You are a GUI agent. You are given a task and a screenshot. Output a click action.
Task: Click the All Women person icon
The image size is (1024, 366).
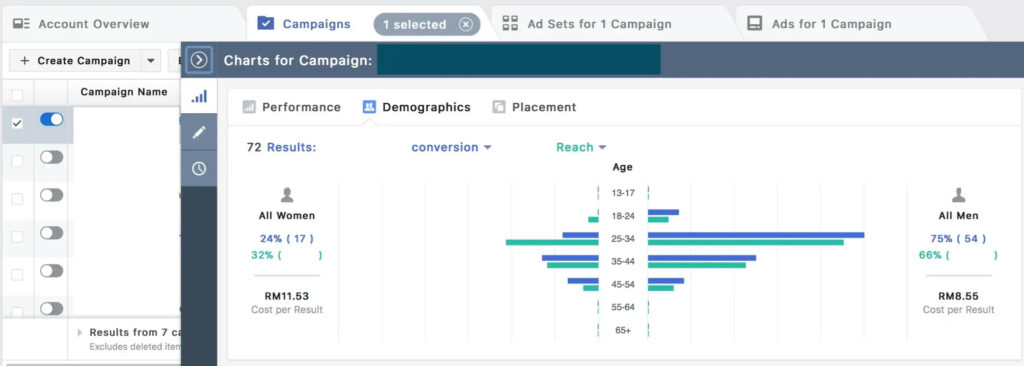point(287,195)
